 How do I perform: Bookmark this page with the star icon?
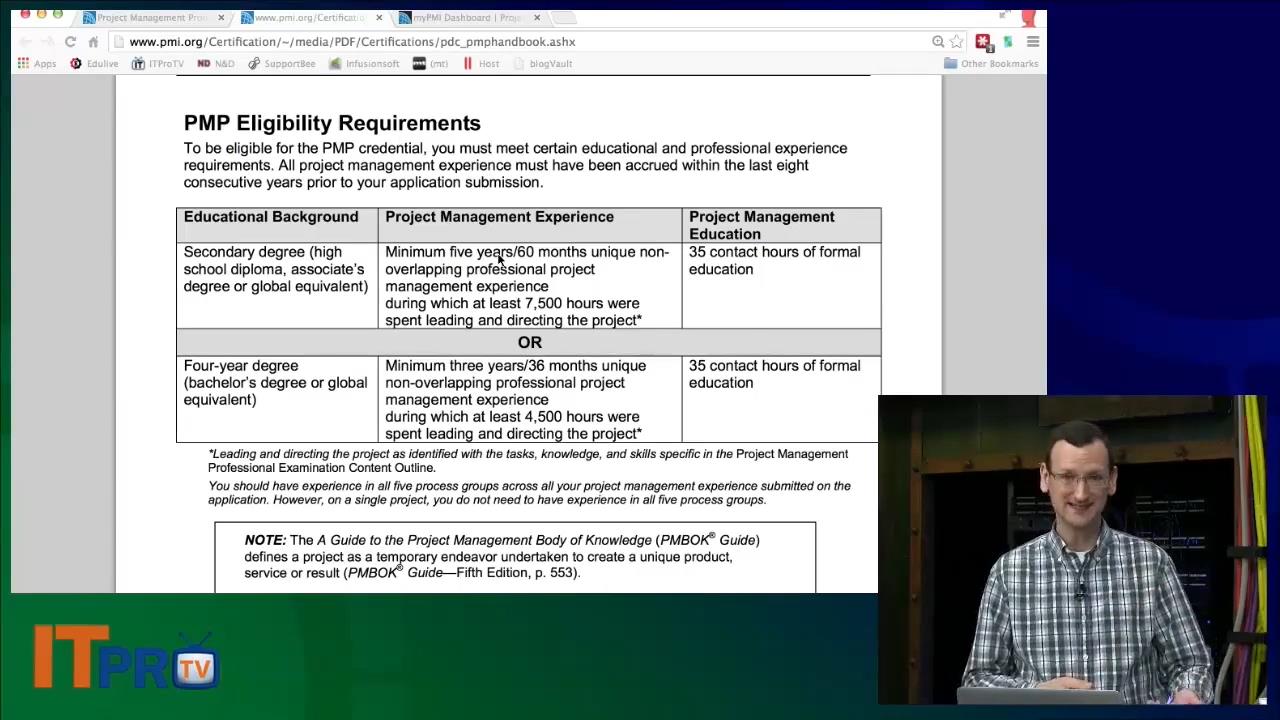(x=956, y=42)
